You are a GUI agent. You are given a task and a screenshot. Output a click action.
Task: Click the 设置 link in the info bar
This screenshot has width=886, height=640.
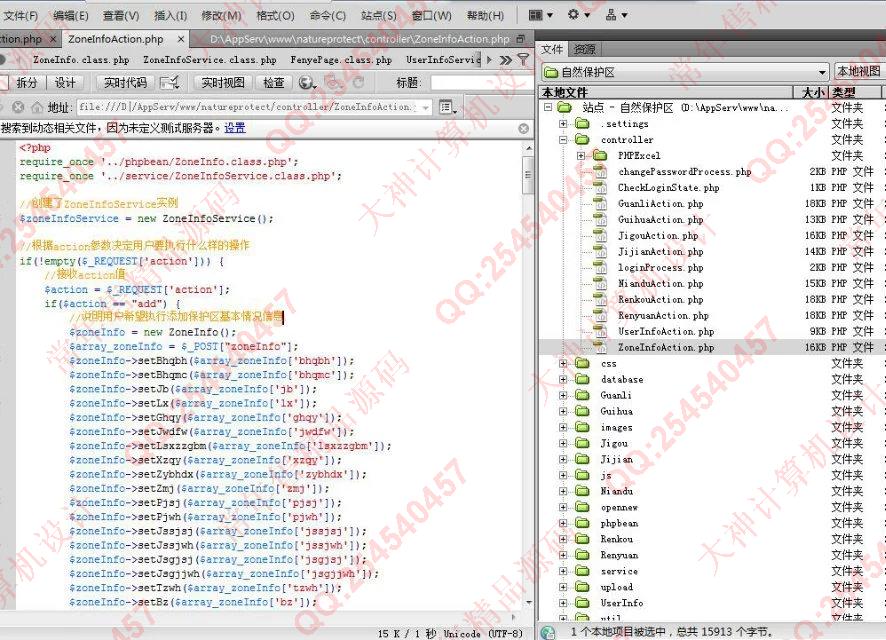235,128
